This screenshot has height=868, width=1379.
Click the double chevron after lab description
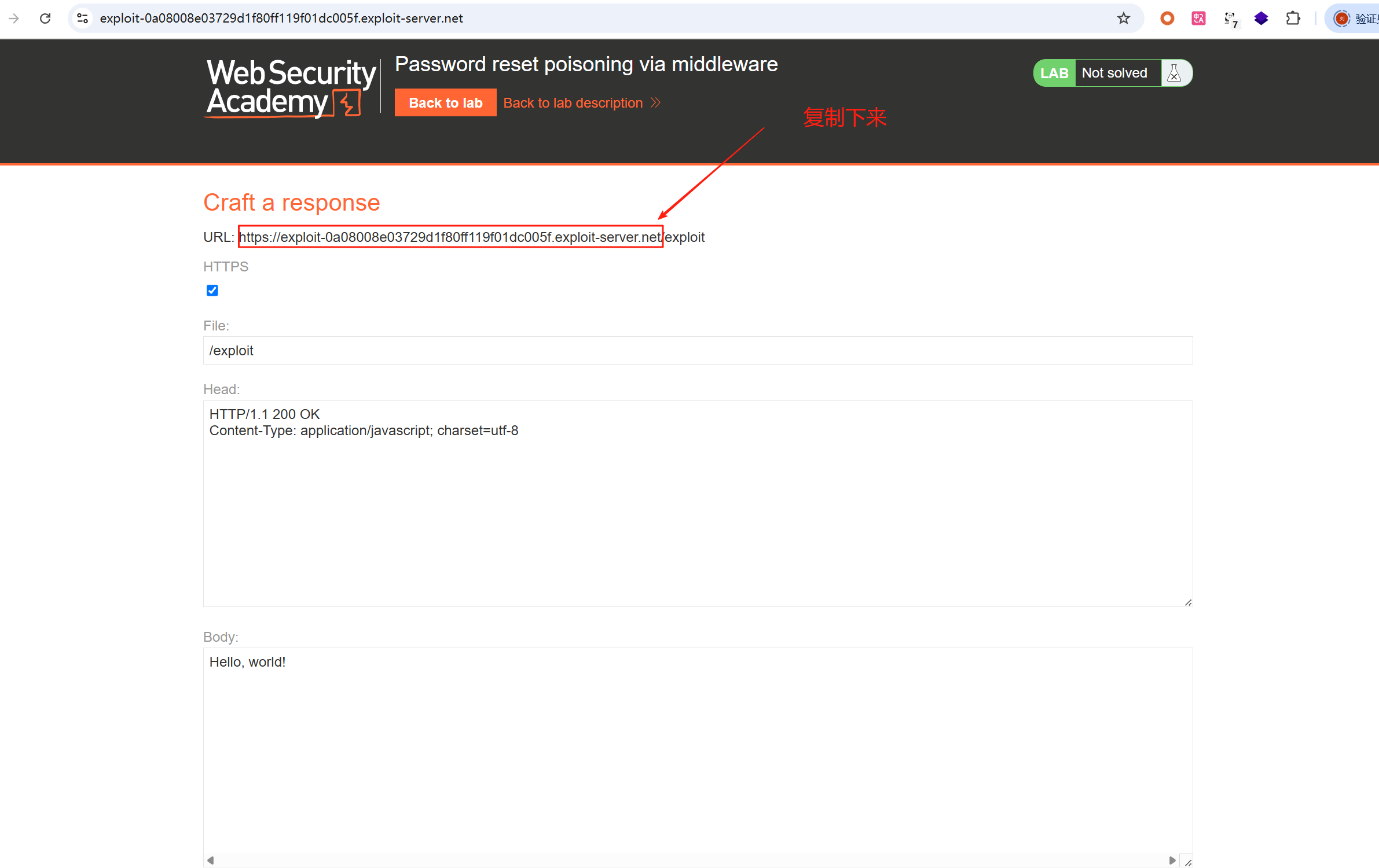[655, 103]
